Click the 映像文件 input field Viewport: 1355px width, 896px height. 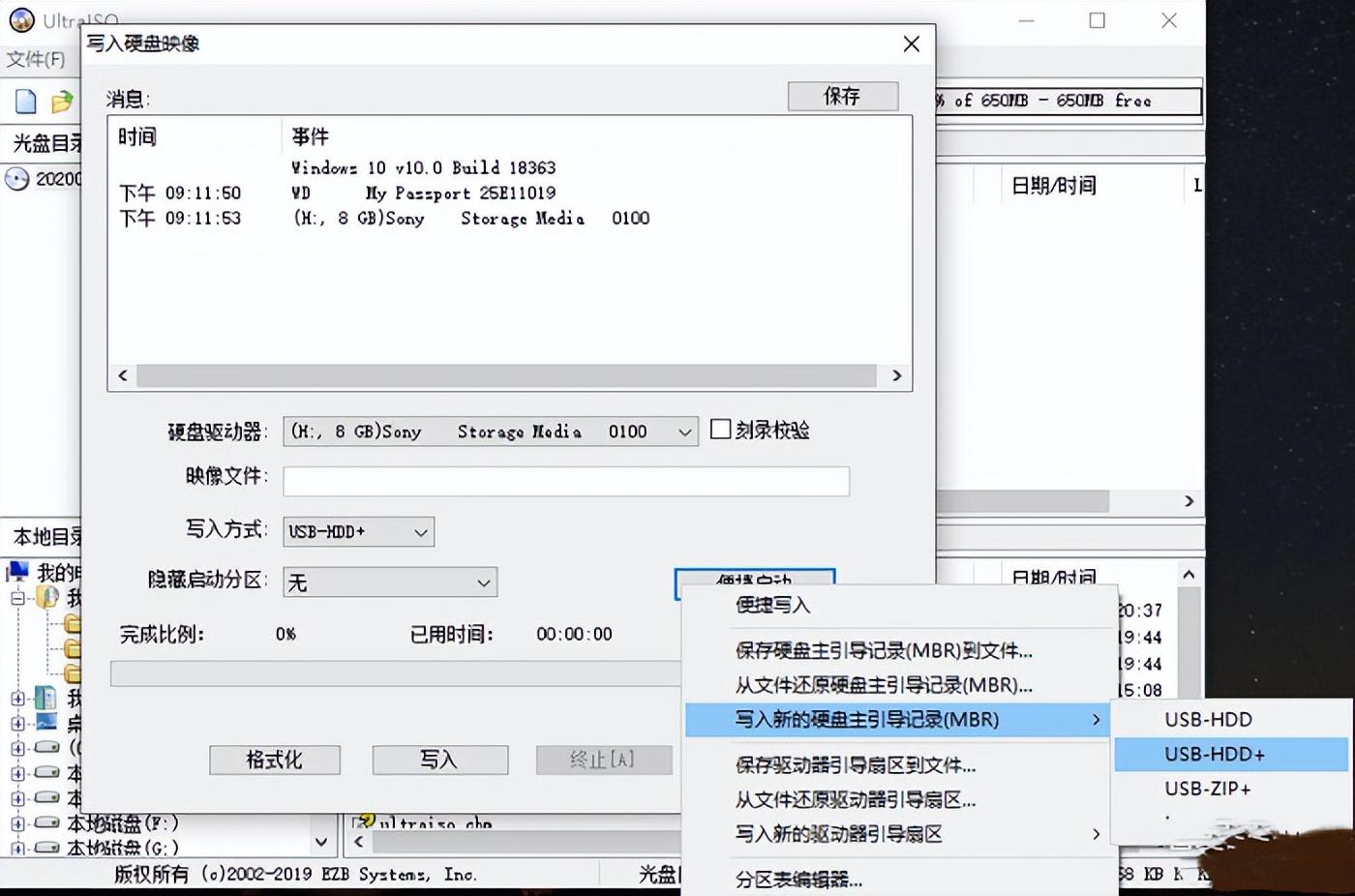coord(566,481)
